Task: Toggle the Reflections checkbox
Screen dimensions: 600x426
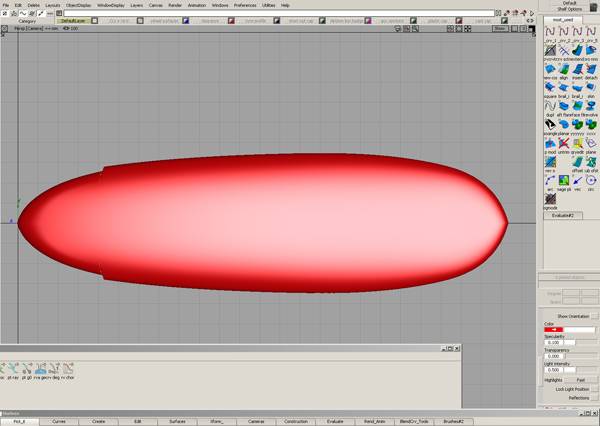Action: click(593, 397)
